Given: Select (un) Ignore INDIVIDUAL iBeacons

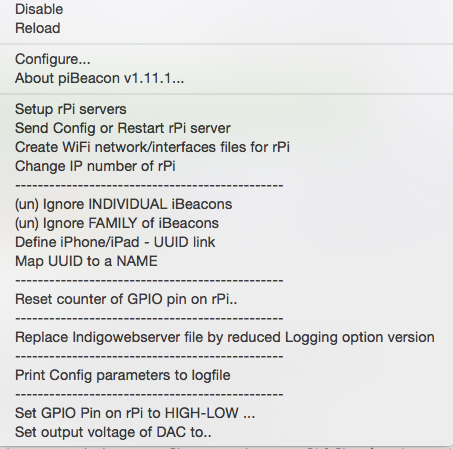Looking at the screenshot, I should 123,204.
